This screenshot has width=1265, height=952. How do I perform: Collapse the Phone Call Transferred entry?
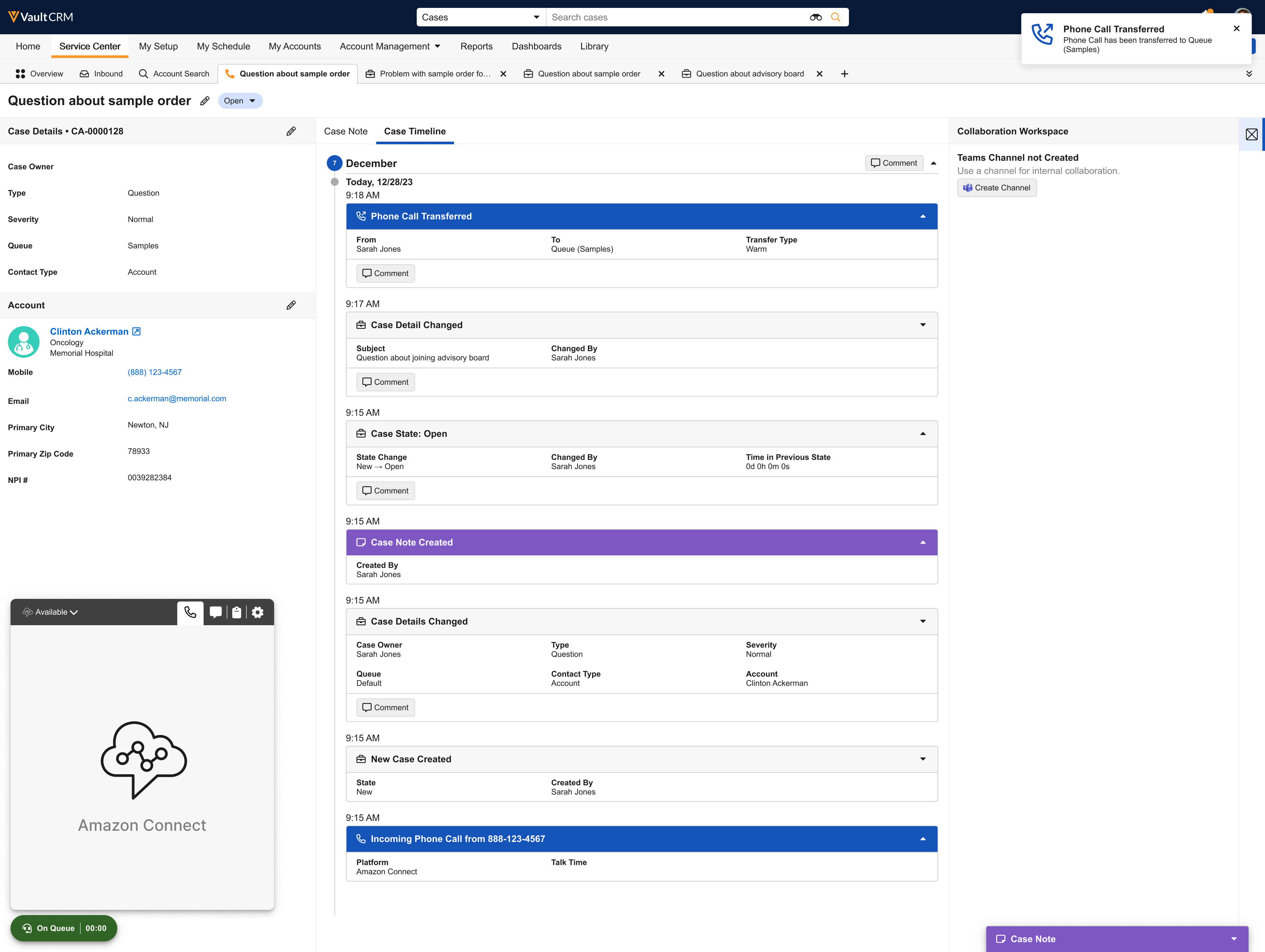[922, 216]
